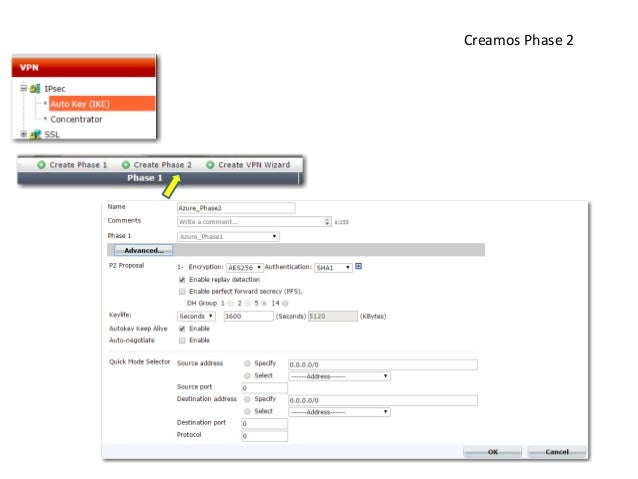Click the green plus icon beside Create Phase 2
The height and width of the screenshot is (479, 638).
pos(126,165)
